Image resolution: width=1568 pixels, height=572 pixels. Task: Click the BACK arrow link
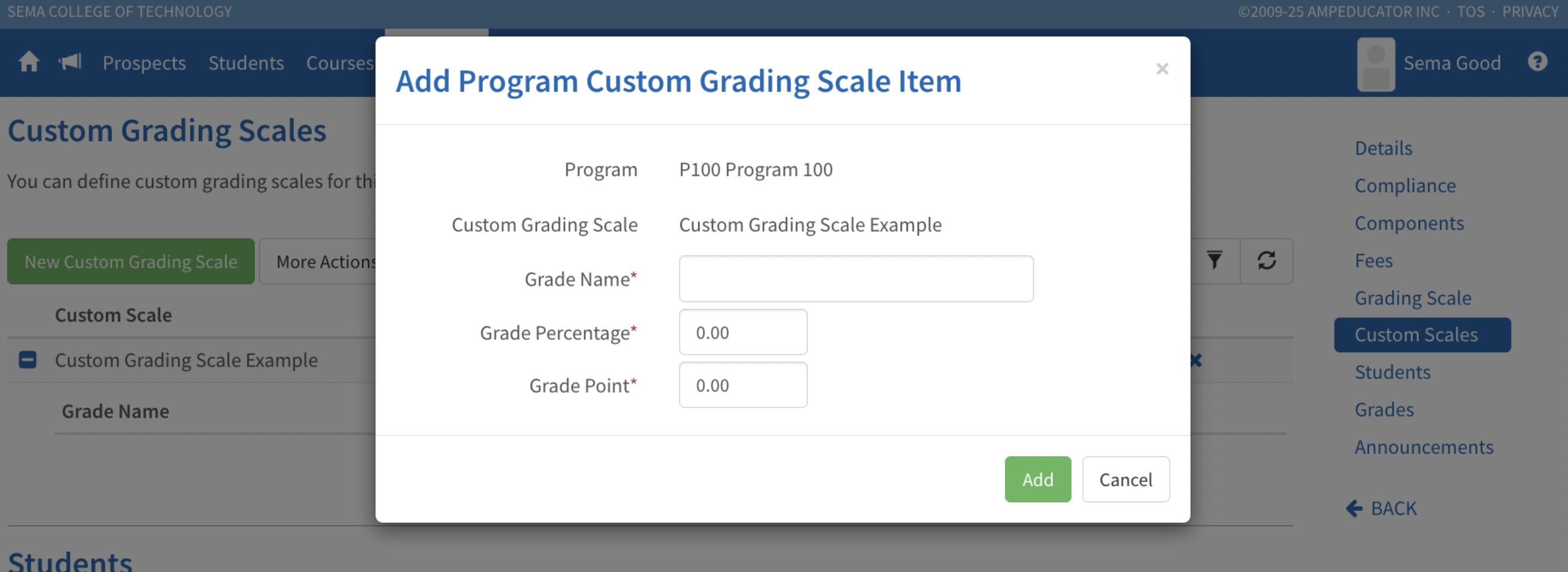[x=1382, y=508]
